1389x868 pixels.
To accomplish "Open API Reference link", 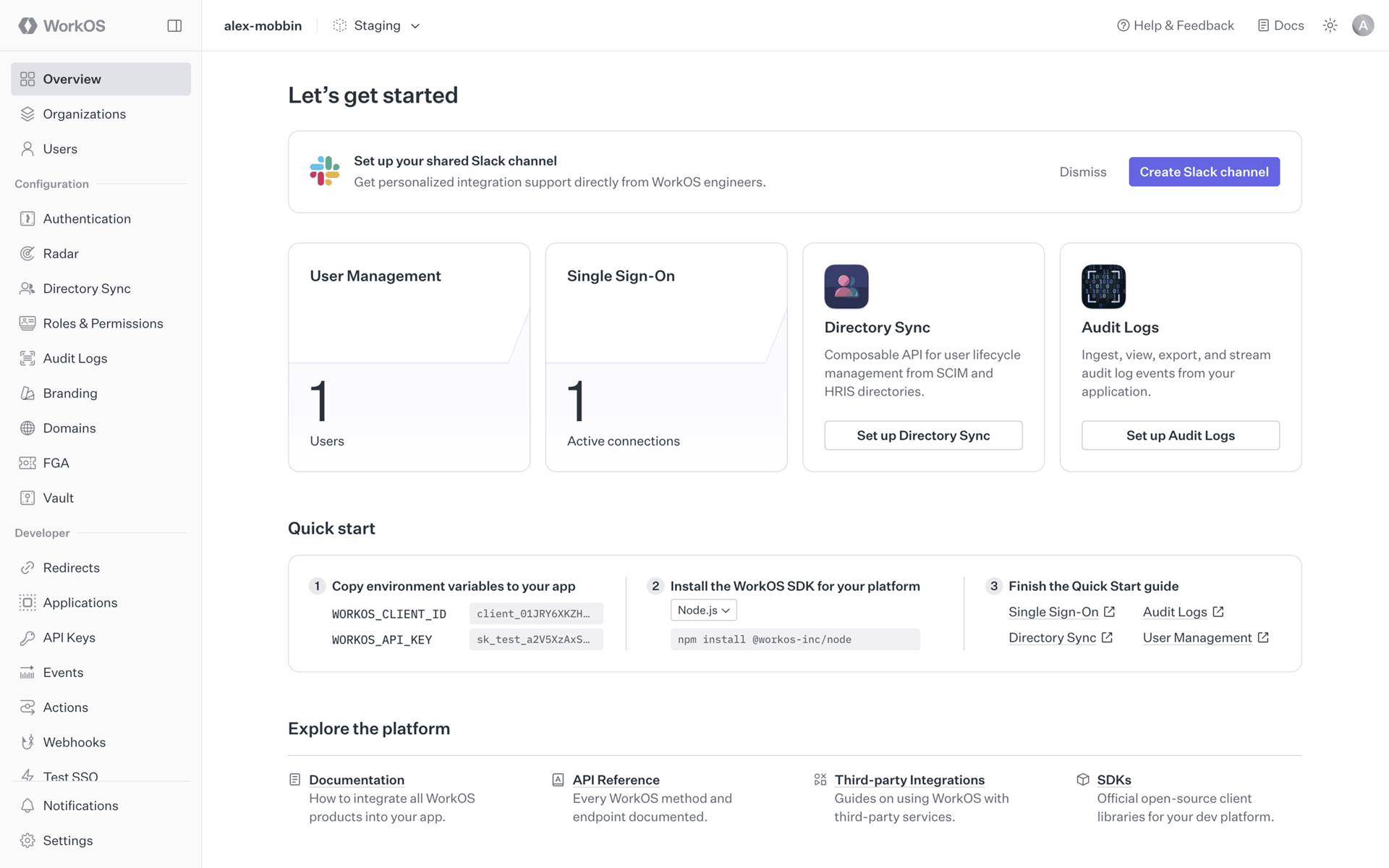I will tap(616, 780).
